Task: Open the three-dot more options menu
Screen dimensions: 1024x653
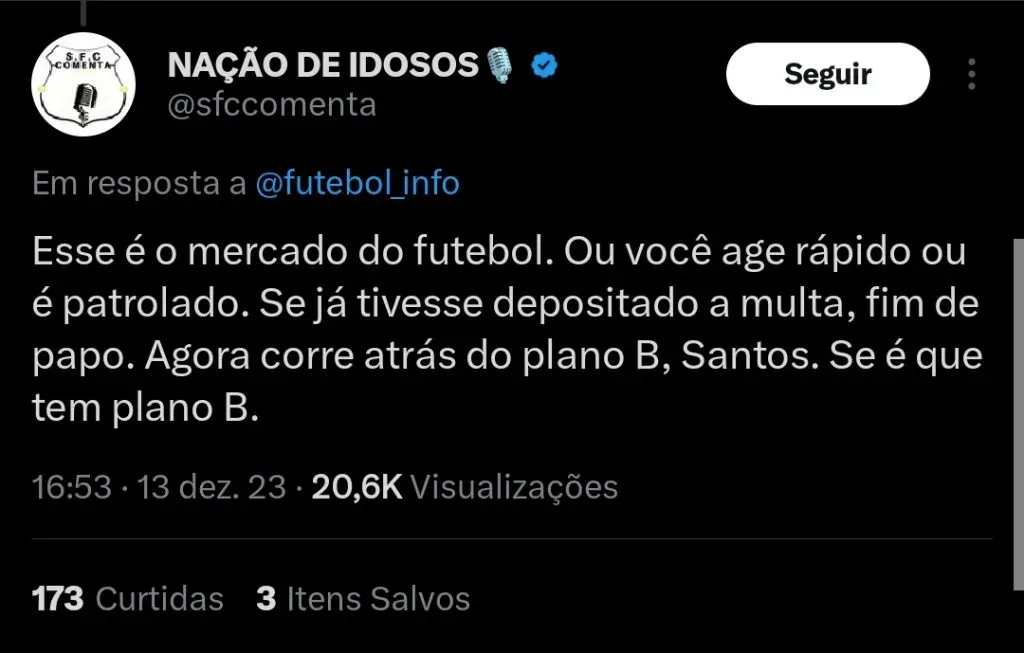Action: point(972,74)
